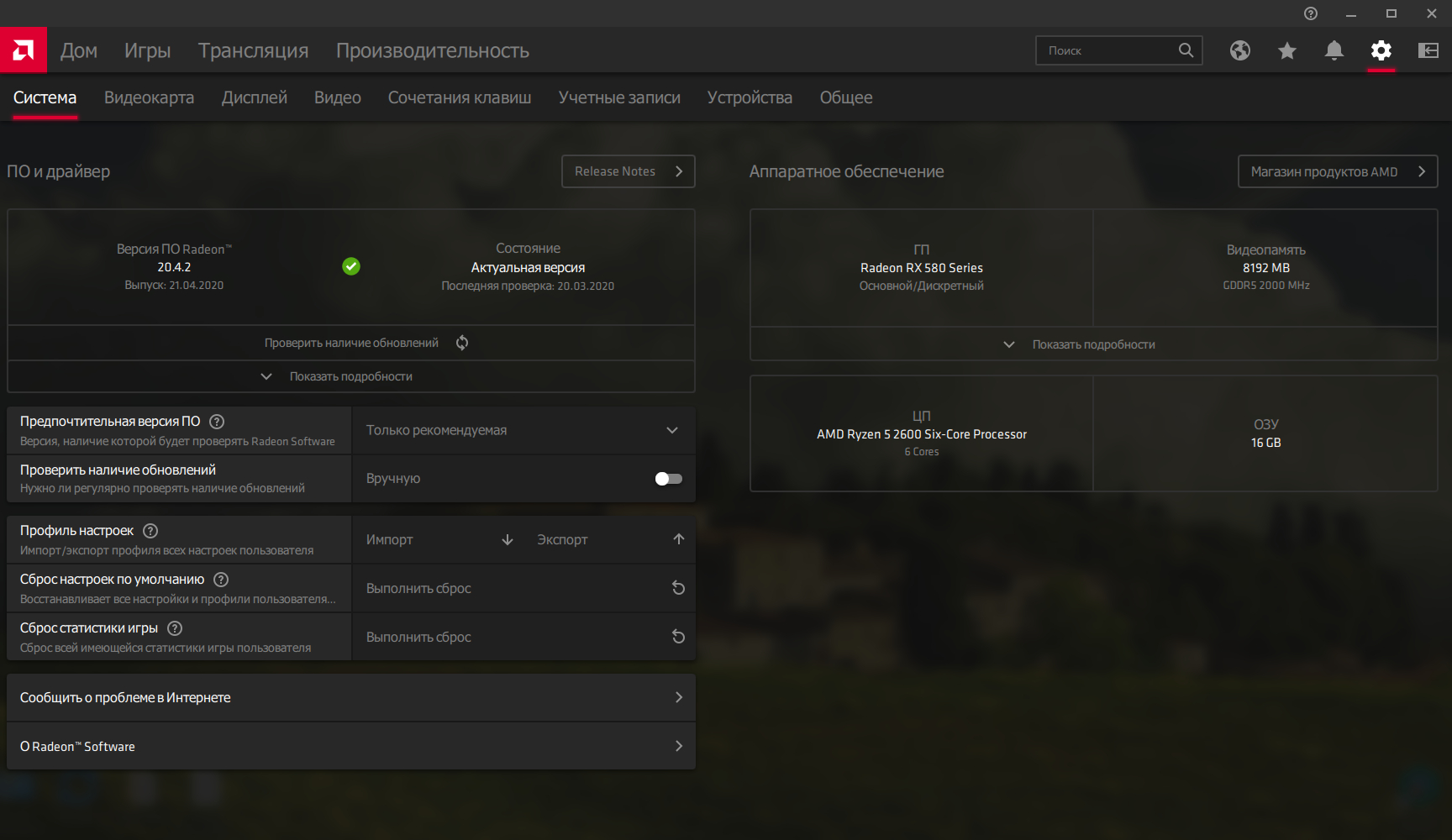1452x840 pixels.
Task: Click help icon for Сброс настроек по умолчанию
Action: click(221, 580)
